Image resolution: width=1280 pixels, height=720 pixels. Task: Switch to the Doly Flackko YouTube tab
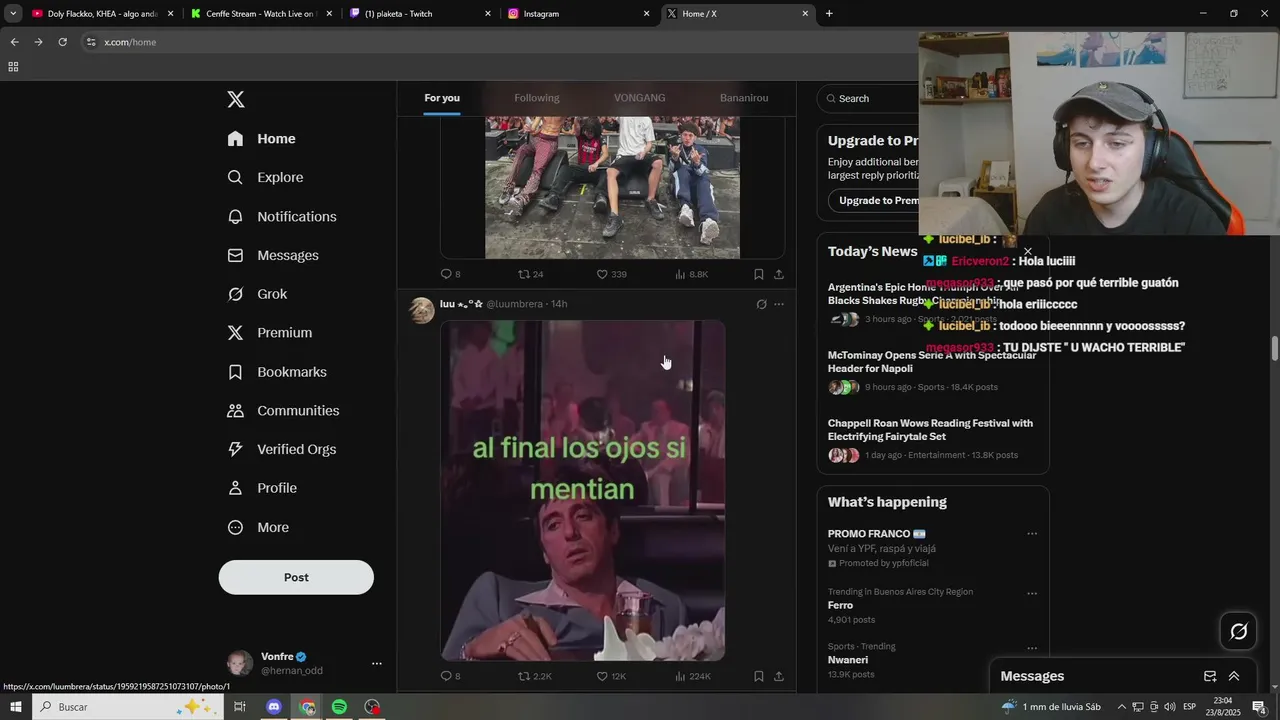point(102,14)
